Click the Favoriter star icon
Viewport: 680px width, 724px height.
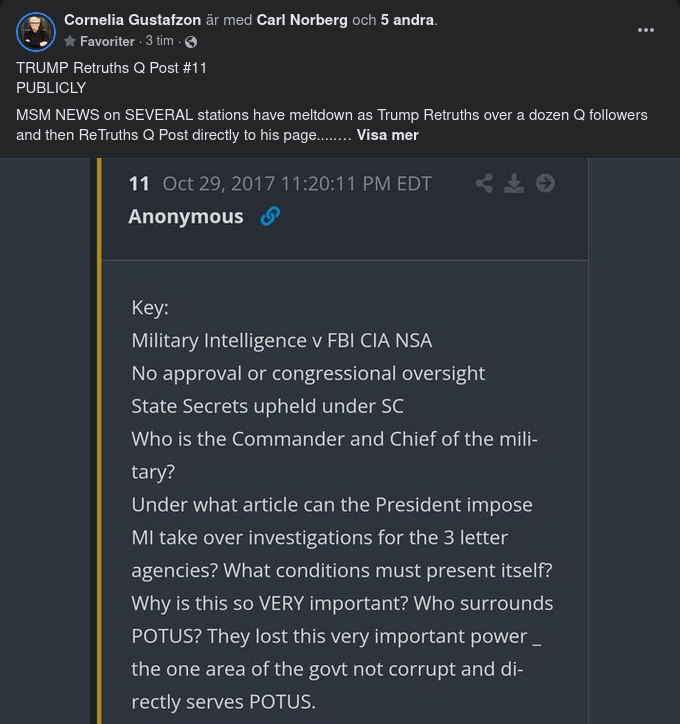coord(70,42)
